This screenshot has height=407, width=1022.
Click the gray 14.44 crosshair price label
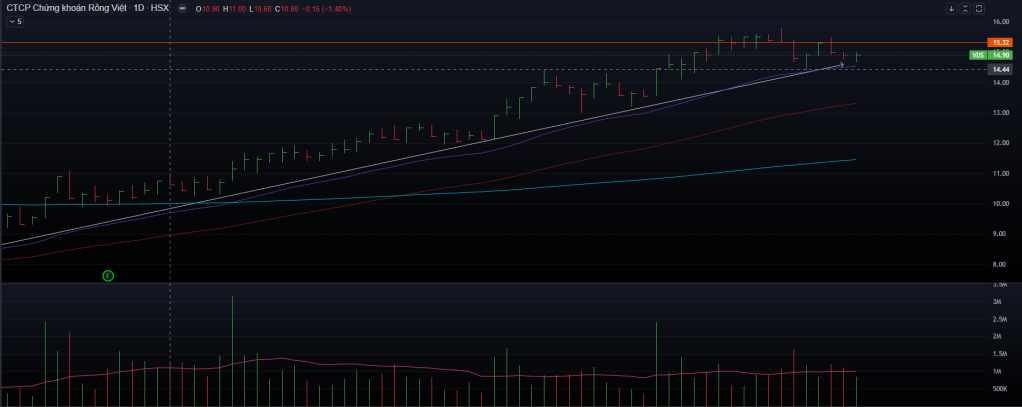click(1000, 70)
